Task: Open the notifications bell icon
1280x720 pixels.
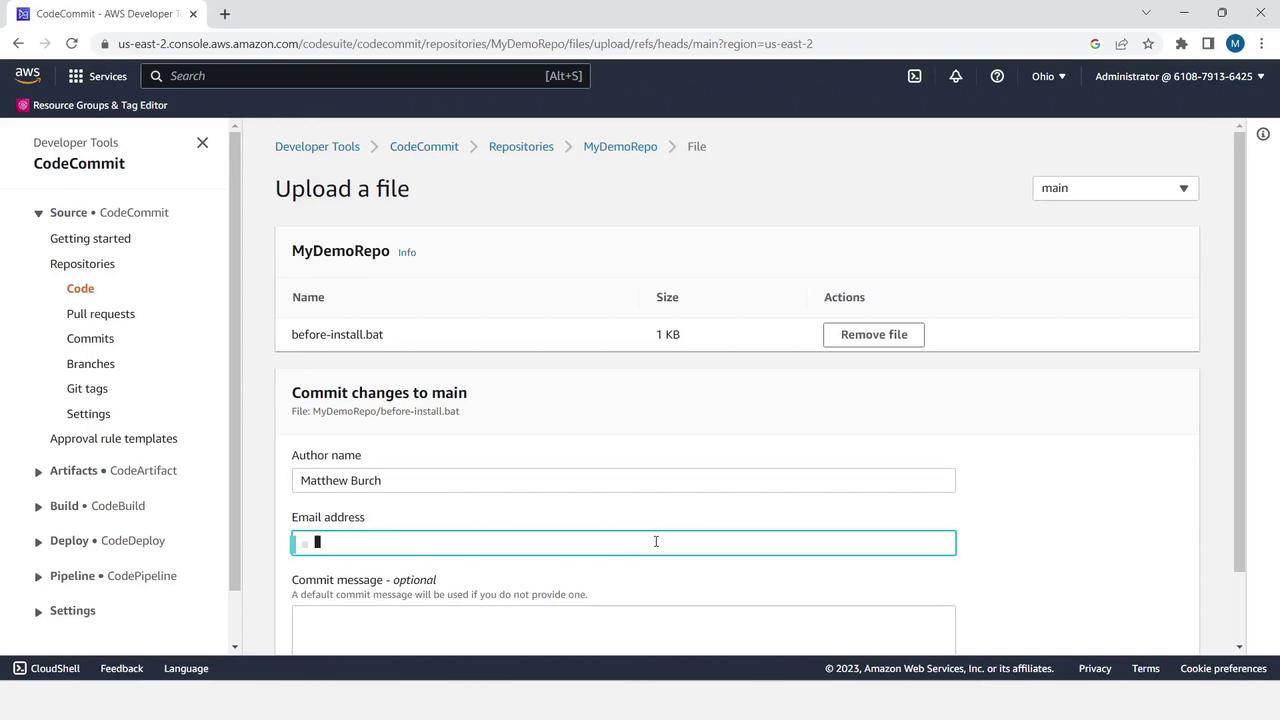Action: [x=956, y=76]
